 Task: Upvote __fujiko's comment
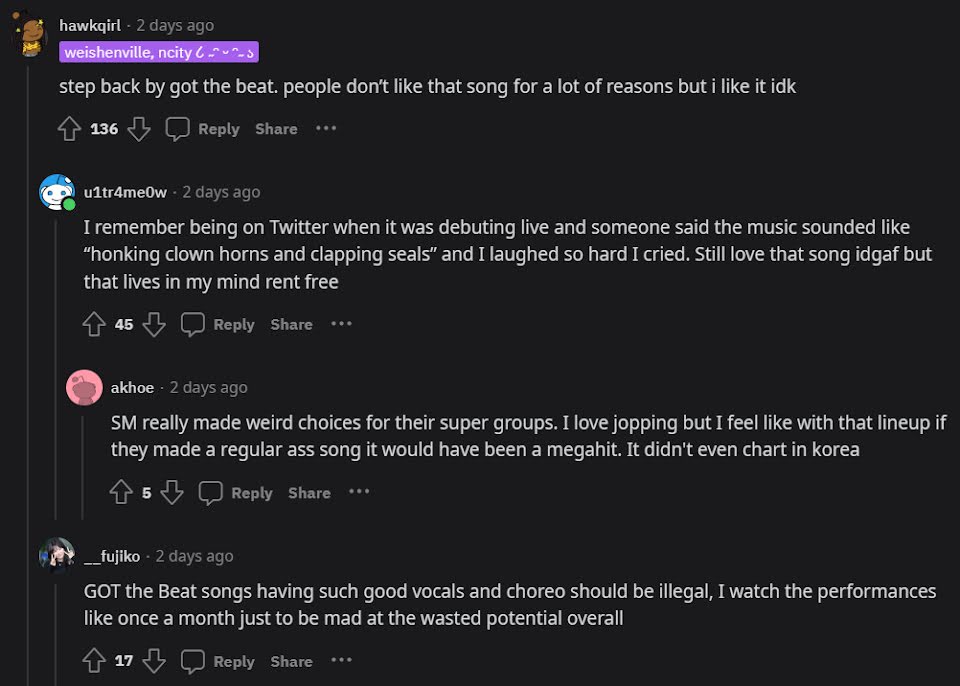(x=94, y=661)
